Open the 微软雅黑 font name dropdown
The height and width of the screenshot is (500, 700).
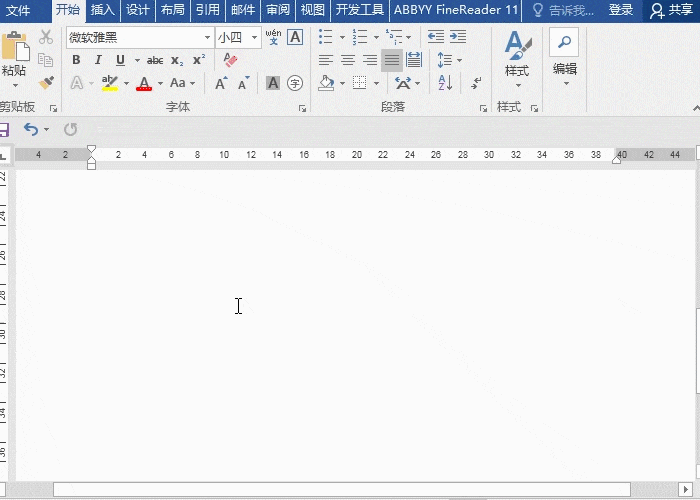pyautogui.click(x=207, y=38)
